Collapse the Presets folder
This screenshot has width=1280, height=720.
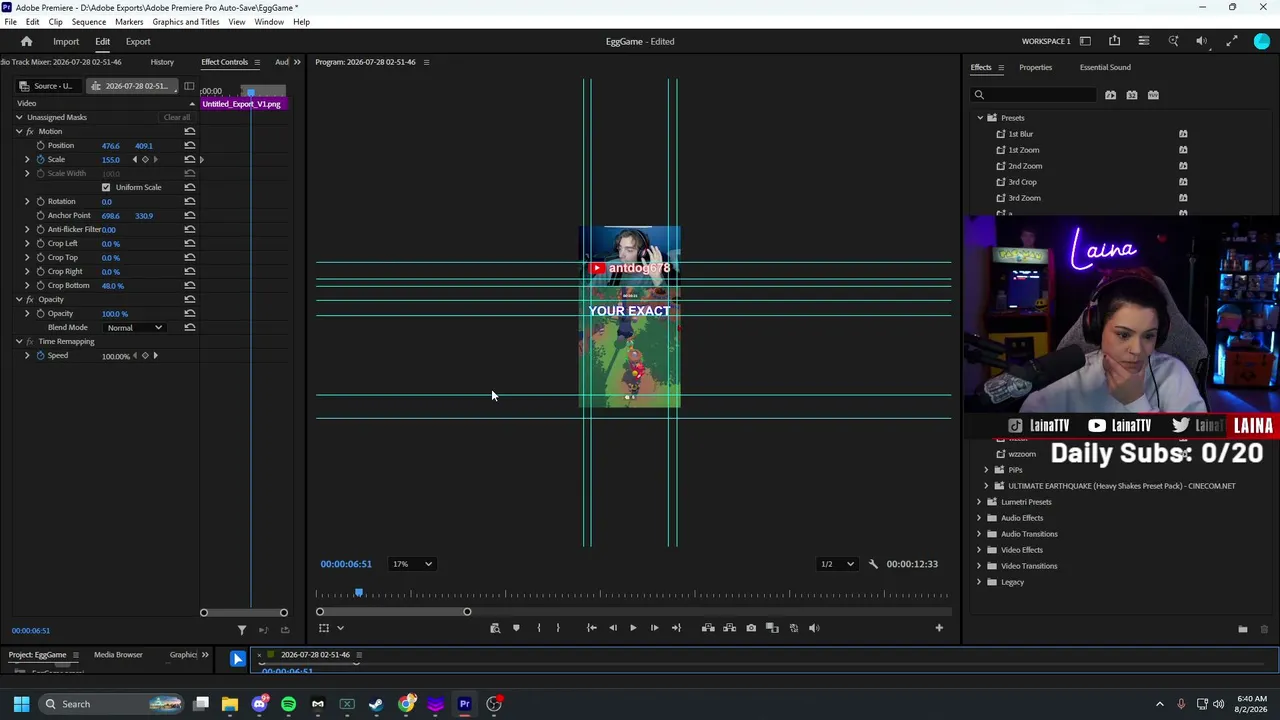coord(980,118)
